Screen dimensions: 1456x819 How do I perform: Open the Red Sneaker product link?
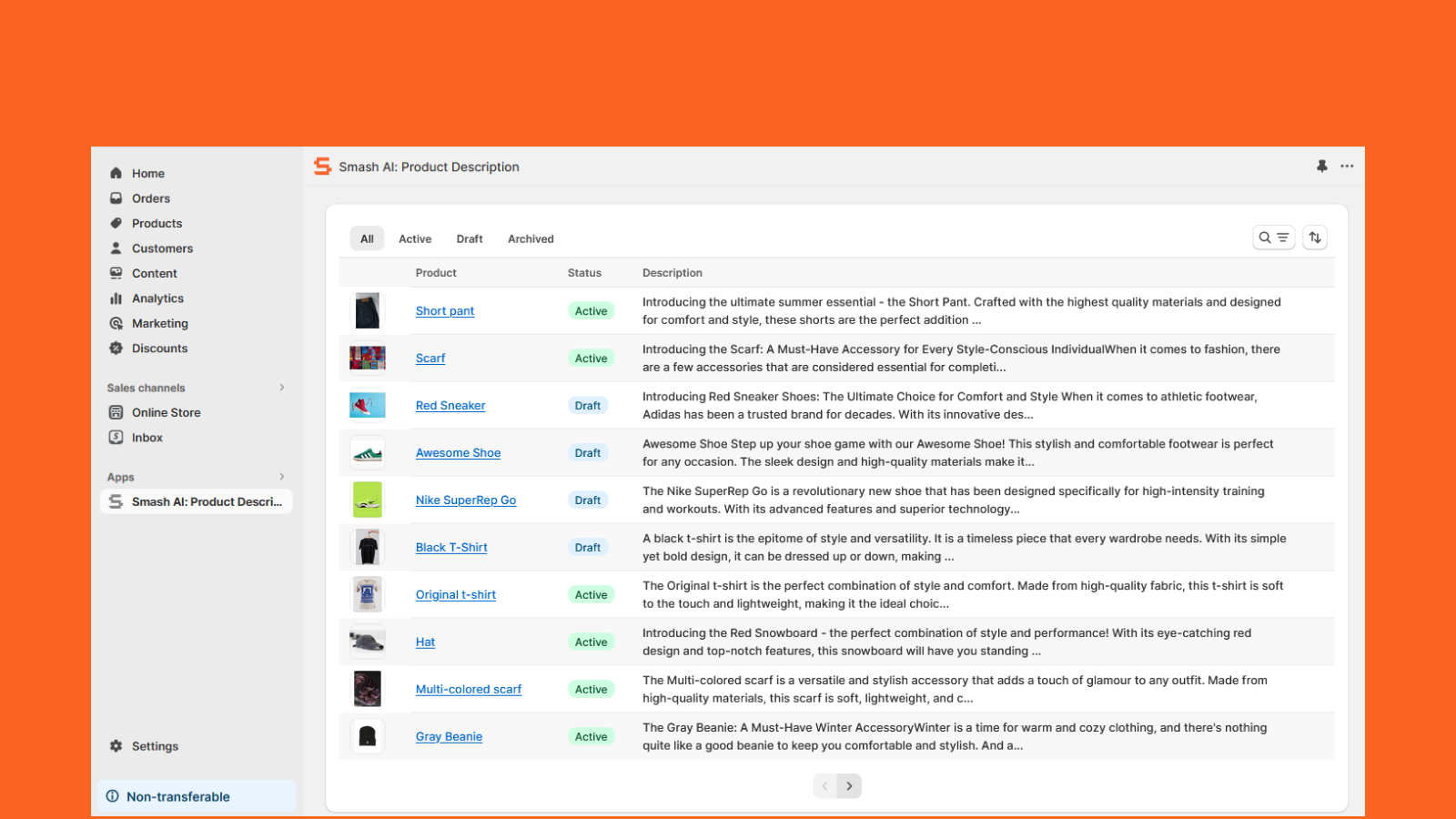pos(450,406)
